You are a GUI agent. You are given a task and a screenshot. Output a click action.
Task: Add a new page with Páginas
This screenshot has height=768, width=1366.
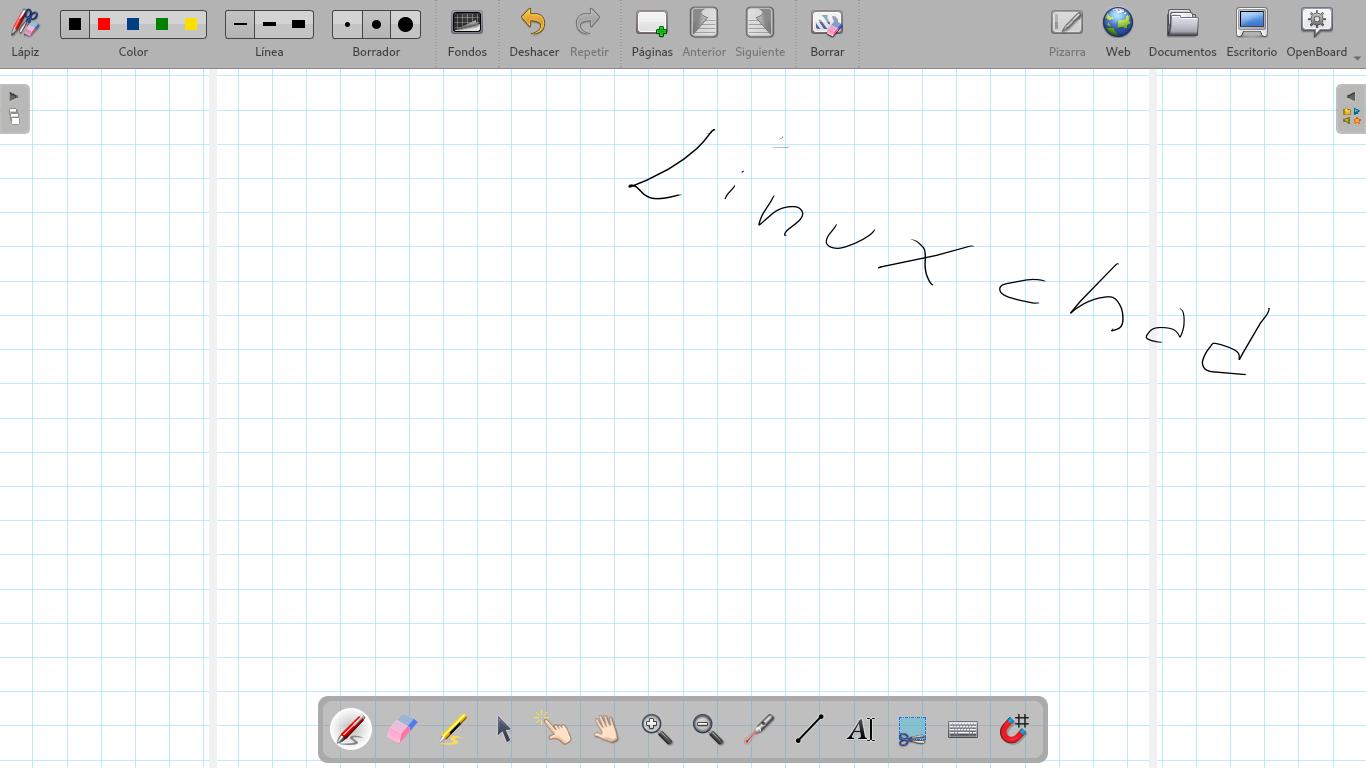tap(652, 33)
